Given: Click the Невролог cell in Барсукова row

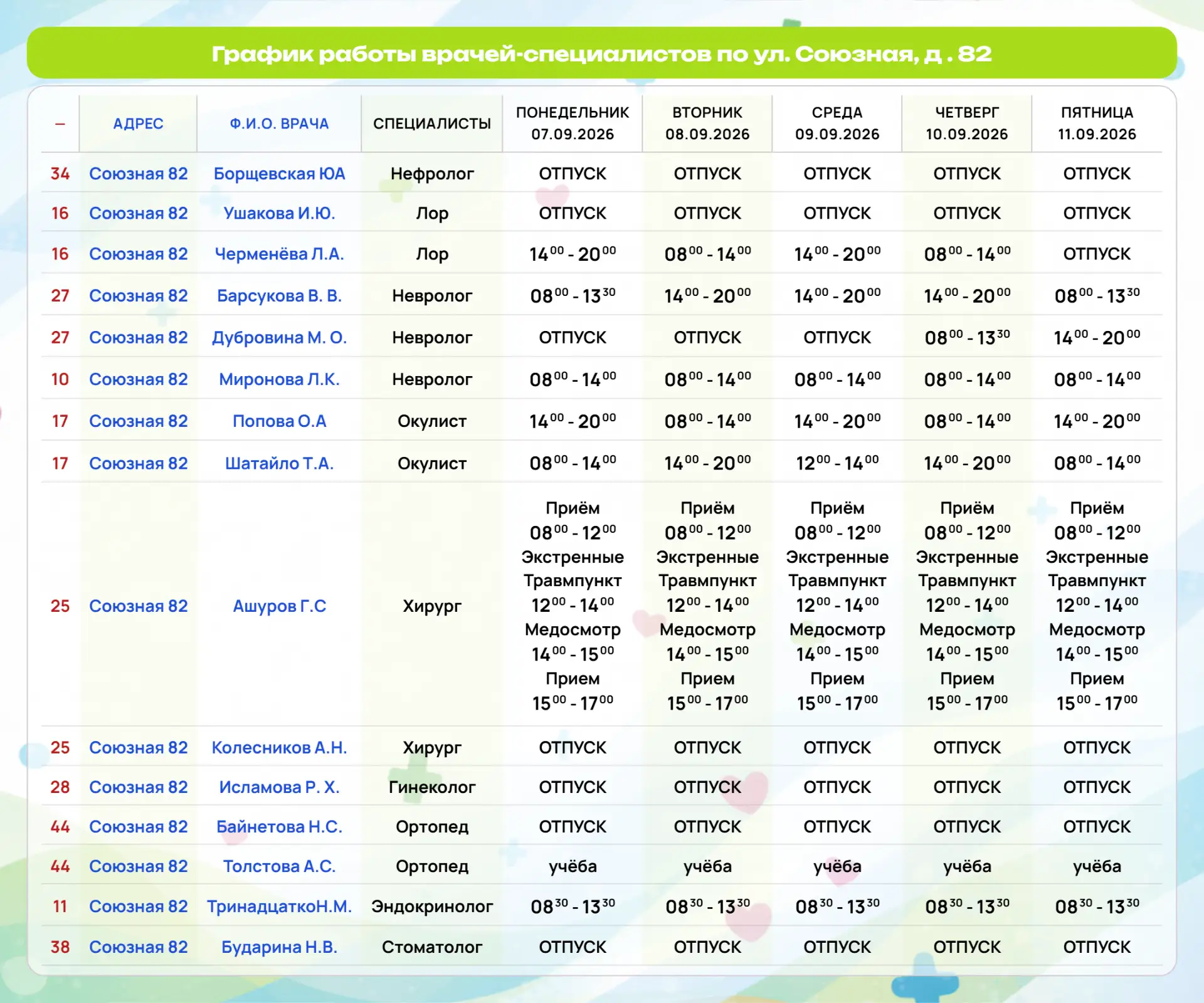Looking at the screenshot, I should [432, 295].
